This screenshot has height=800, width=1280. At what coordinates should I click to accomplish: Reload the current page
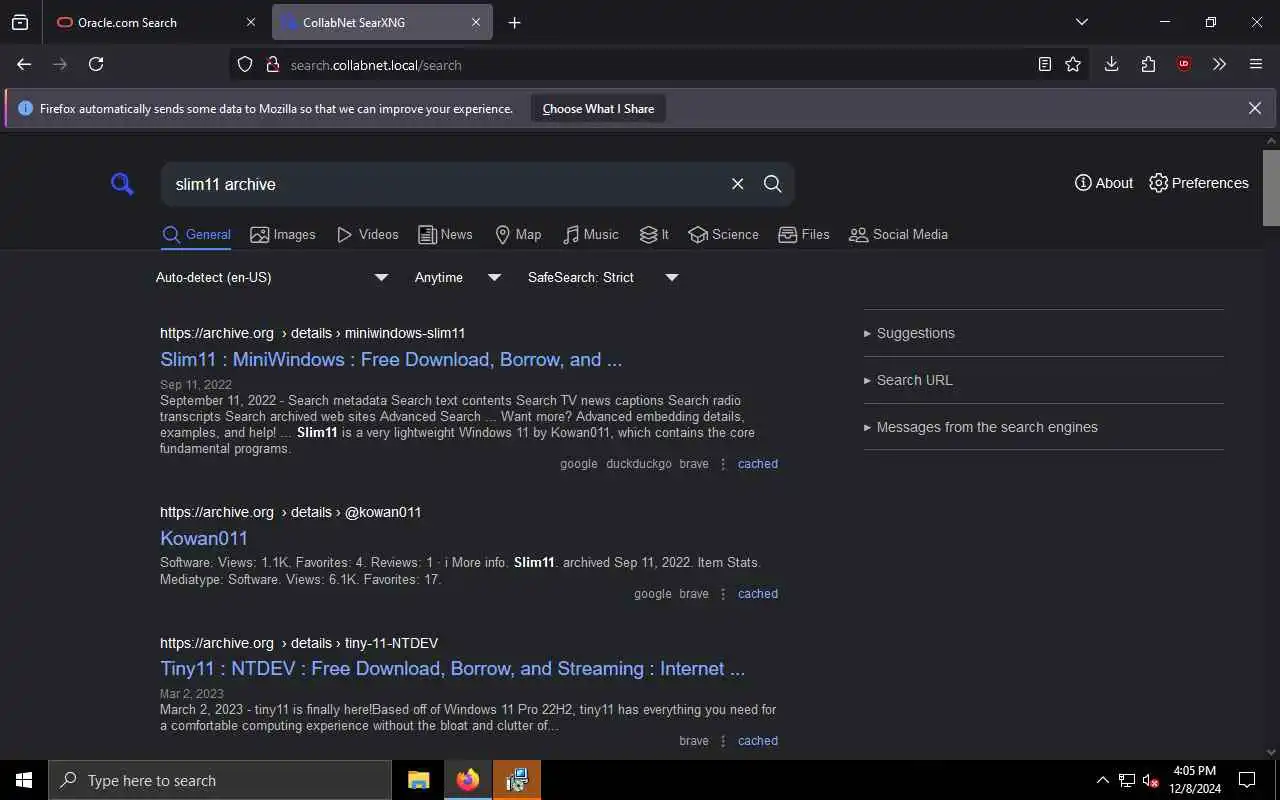click(x=96, y=64)
